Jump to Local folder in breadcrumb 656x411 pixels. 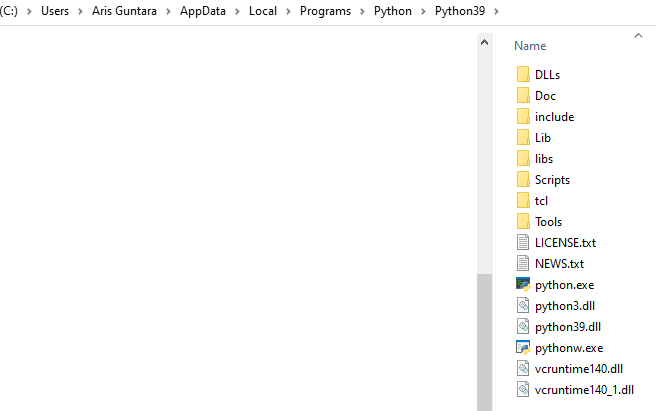pyautogui.click(x=263, y=11)
